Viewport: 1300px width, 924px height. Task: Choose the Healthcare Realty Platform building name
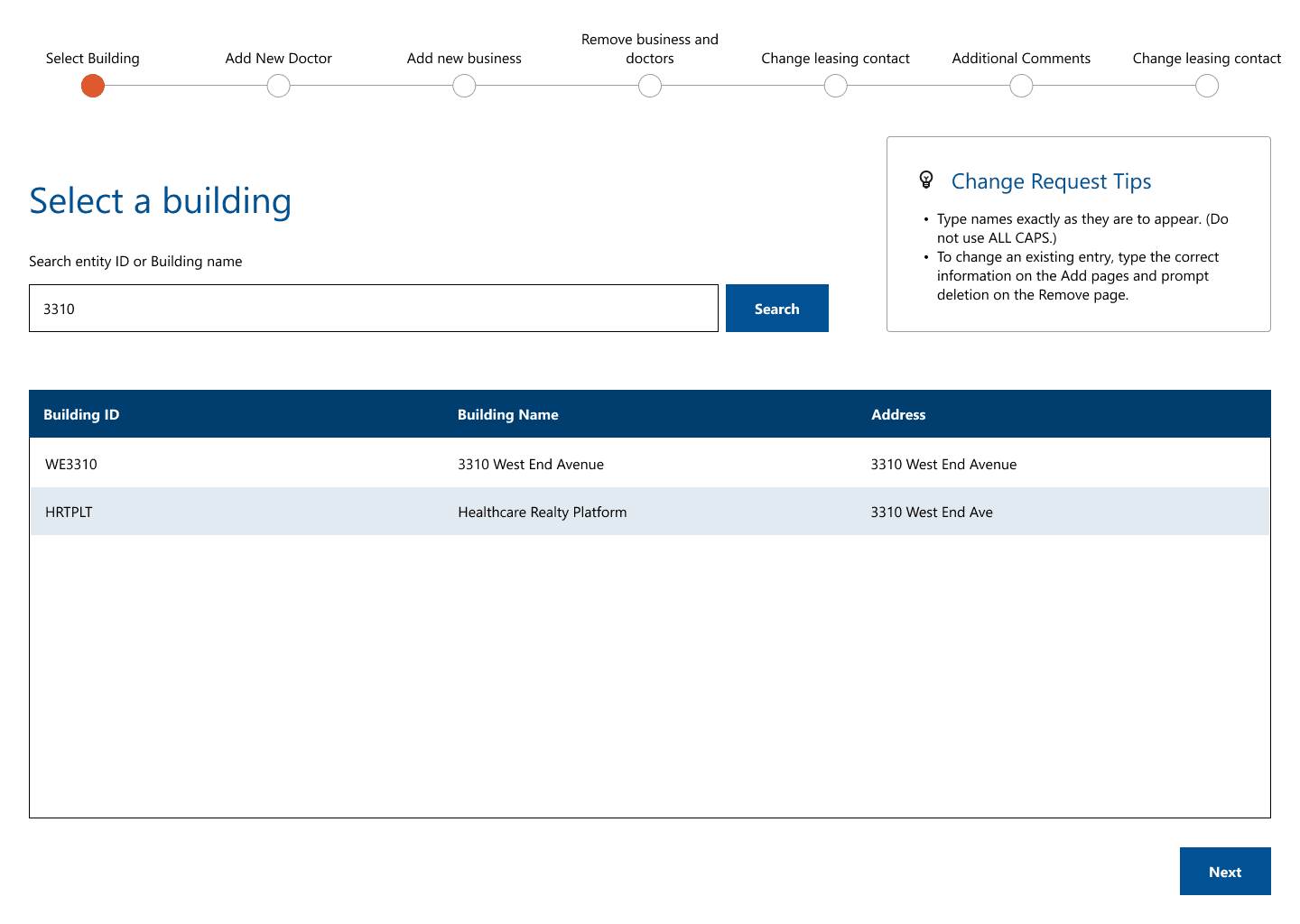pos(543,513)
